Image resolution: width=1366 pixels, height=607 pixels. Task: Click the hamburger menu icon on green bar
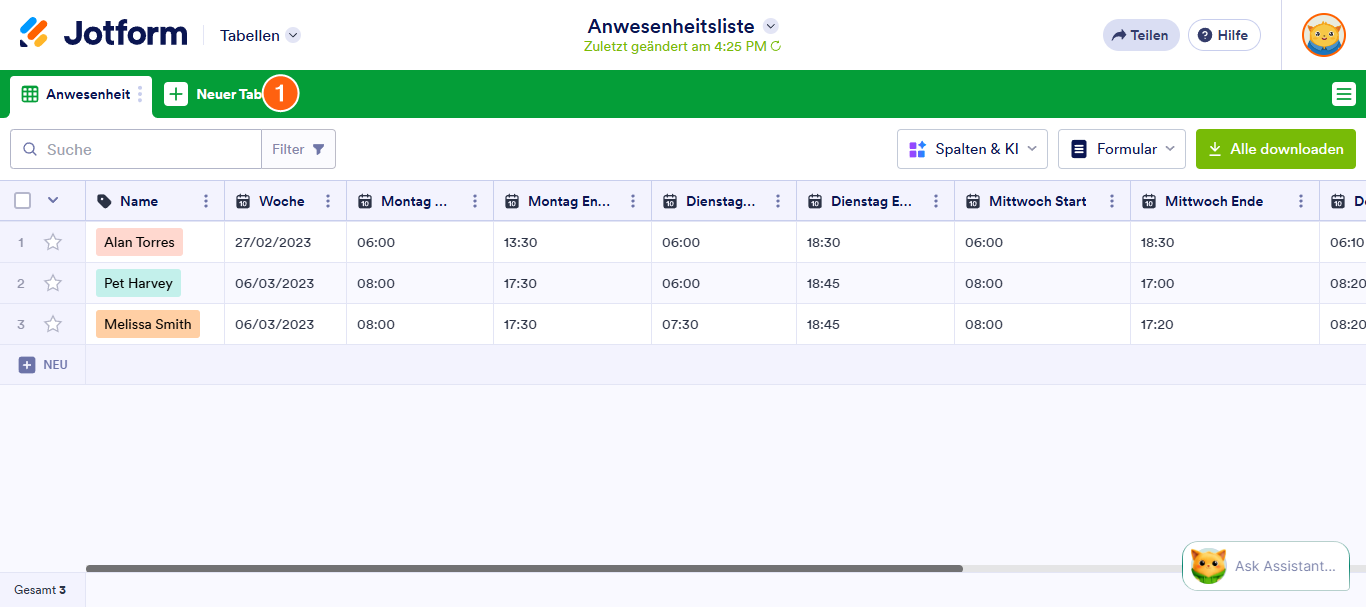click(1344, 94)
